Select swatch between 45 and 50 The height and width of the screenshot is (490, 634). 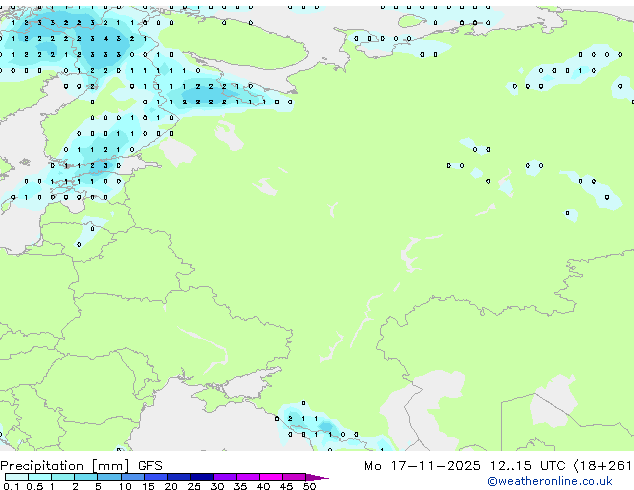294,477
